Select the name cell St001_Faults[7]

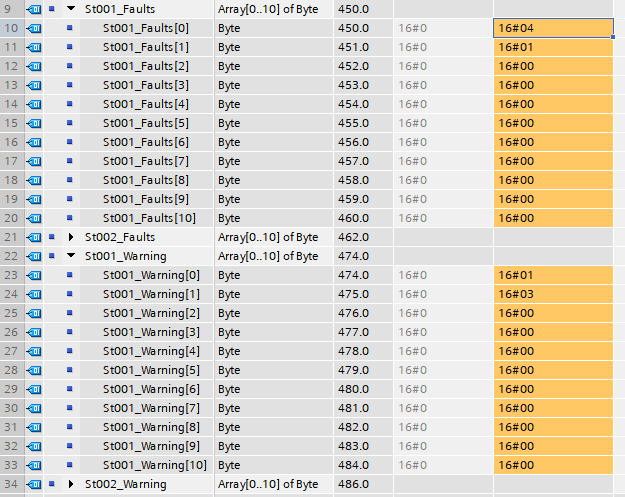tap(146, 161)
